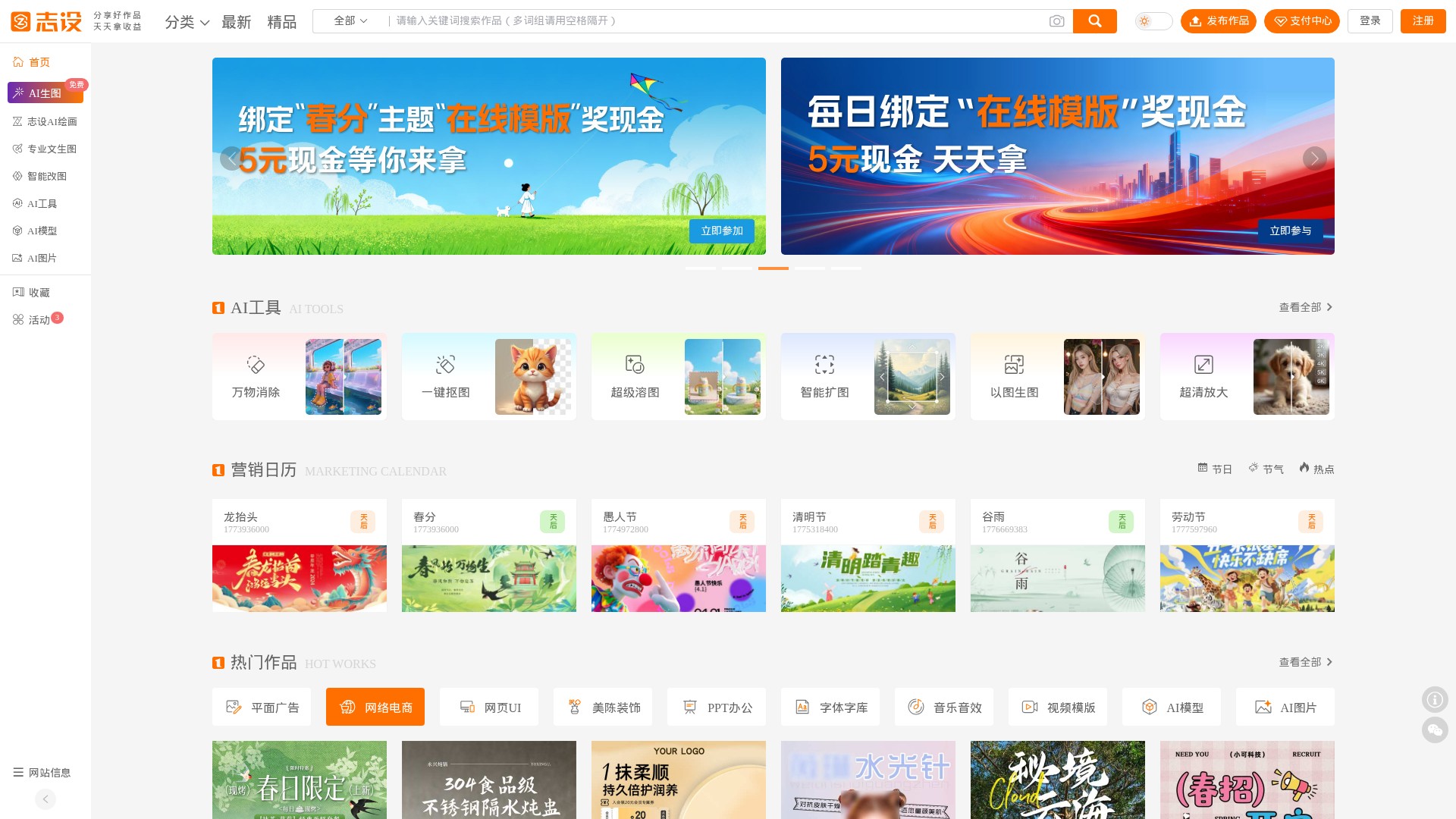The height and width of the screenshot is (819, 1456).
Task: Collapse the left sidebar with arrow
Action: pos(45,799)
